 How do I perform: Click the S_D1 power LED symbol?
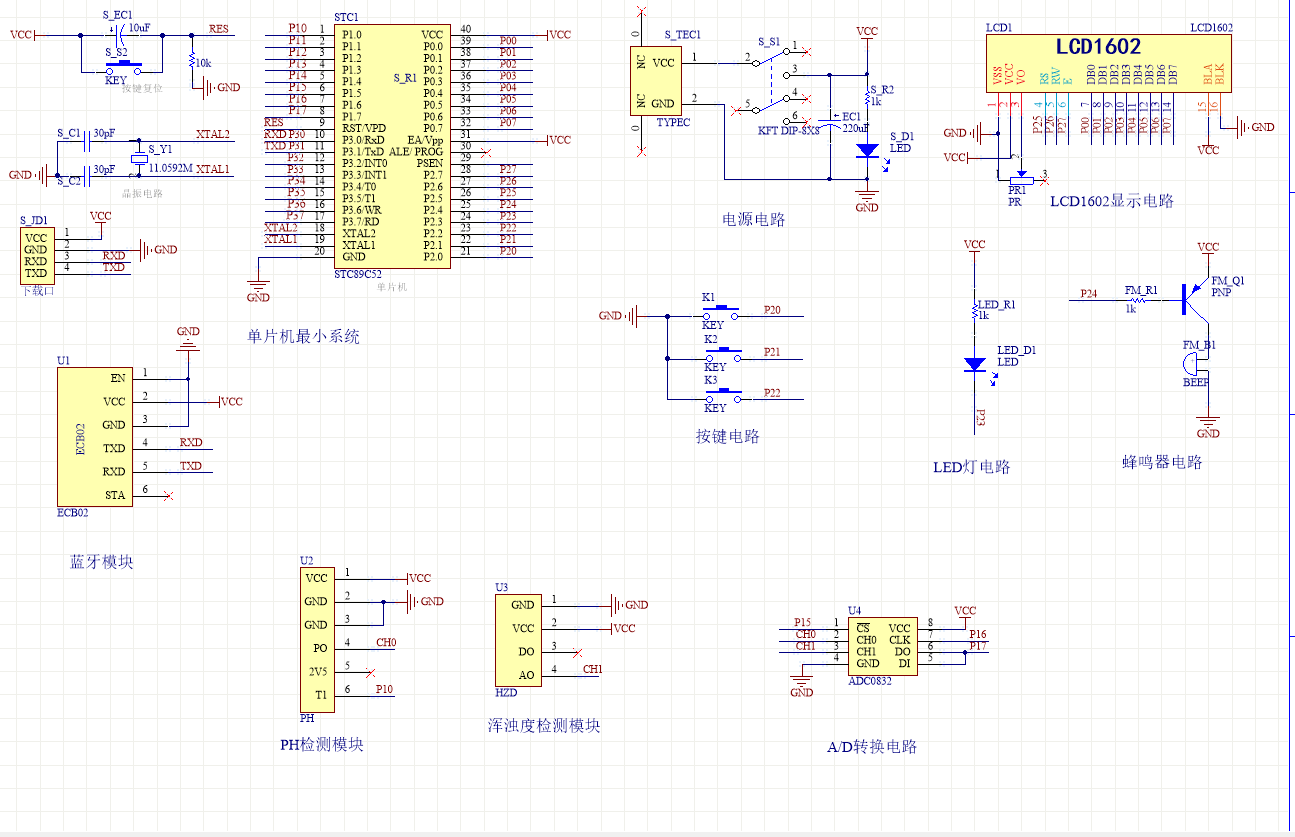click(x=867, y=150)
